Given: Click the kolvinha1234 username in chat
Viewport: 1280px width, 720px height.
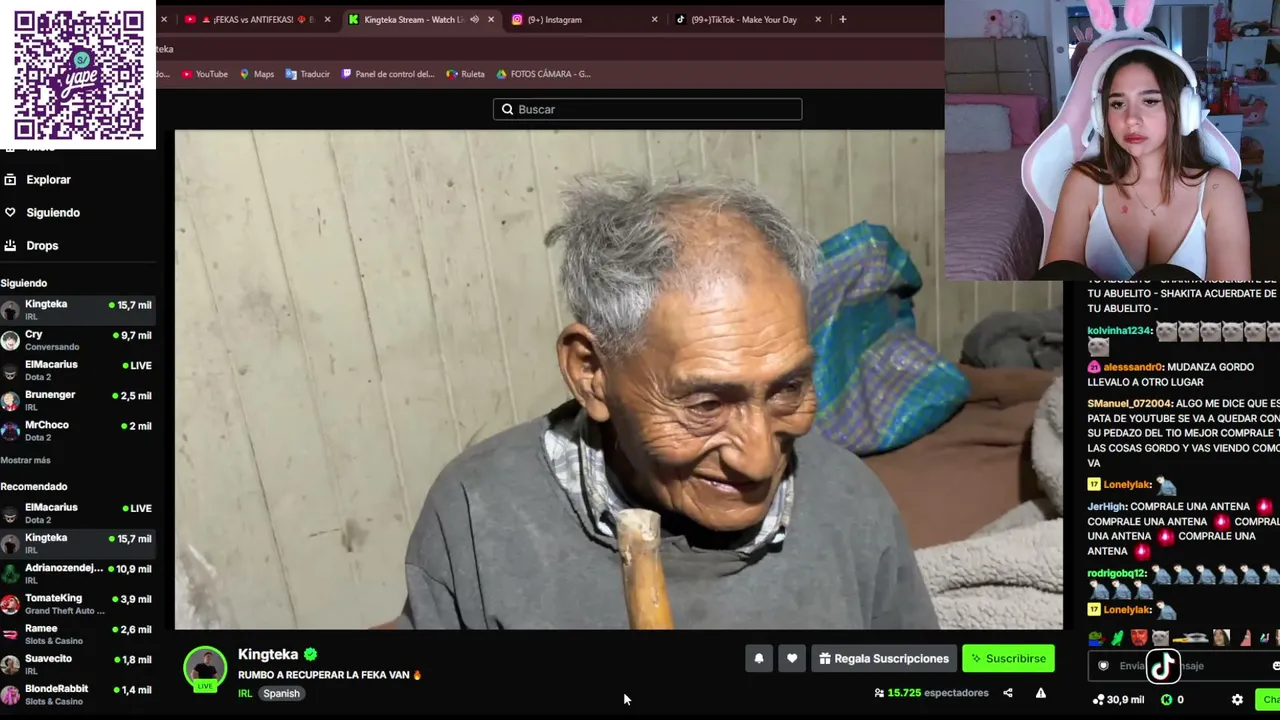Looking at the screenshot, I should [1120, 331].
